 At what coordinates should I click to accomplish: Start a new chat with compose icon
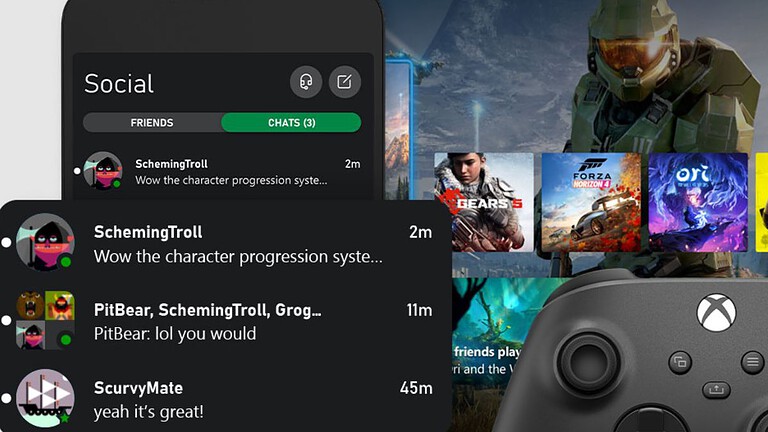tap(345, 82)
